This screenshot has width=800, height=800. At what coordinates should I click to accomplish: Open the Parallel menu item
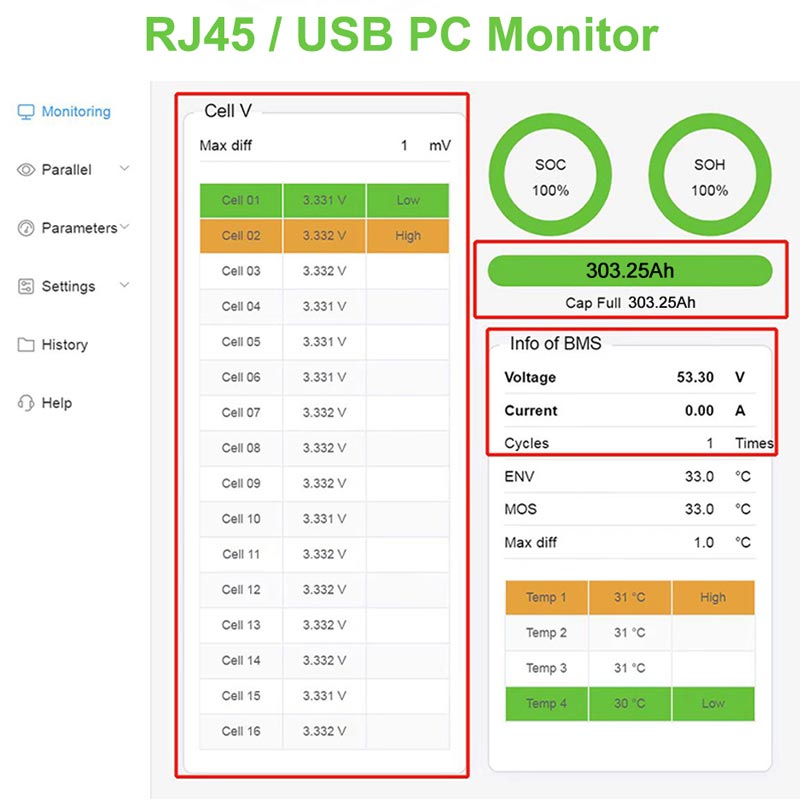point(66,170)
